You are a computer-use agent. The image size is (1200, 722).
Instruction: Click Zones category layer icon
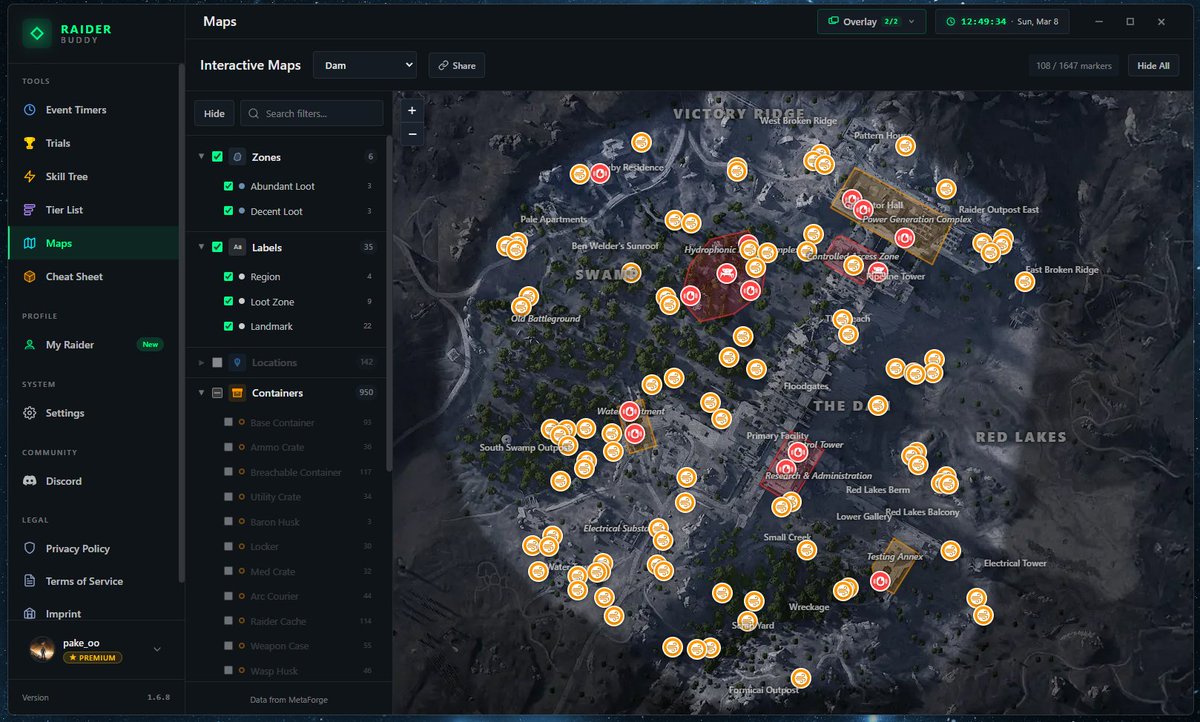click(237, 157)
